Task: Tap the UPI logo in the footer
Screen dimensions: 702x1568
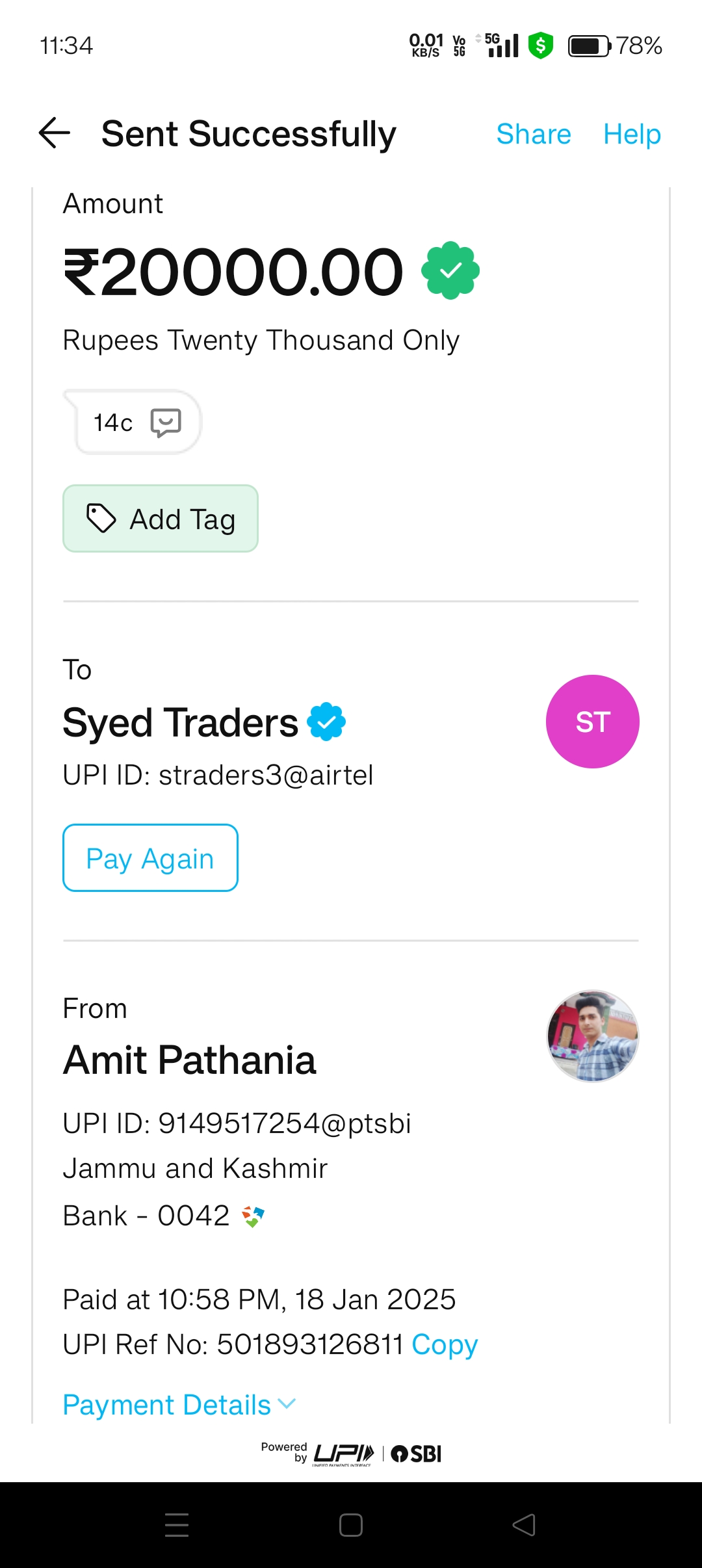Action: click(344, 1454)
